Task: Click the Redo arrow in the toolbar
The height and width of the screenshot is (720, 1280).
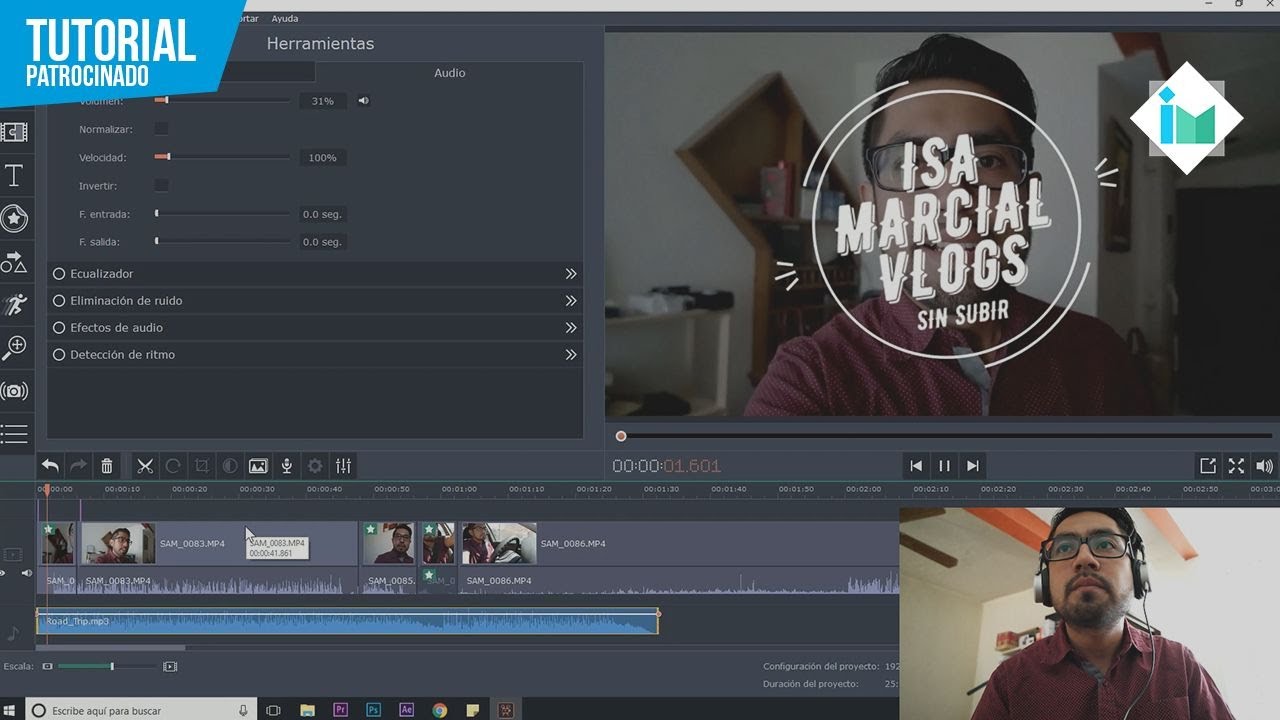Action: 78,466
